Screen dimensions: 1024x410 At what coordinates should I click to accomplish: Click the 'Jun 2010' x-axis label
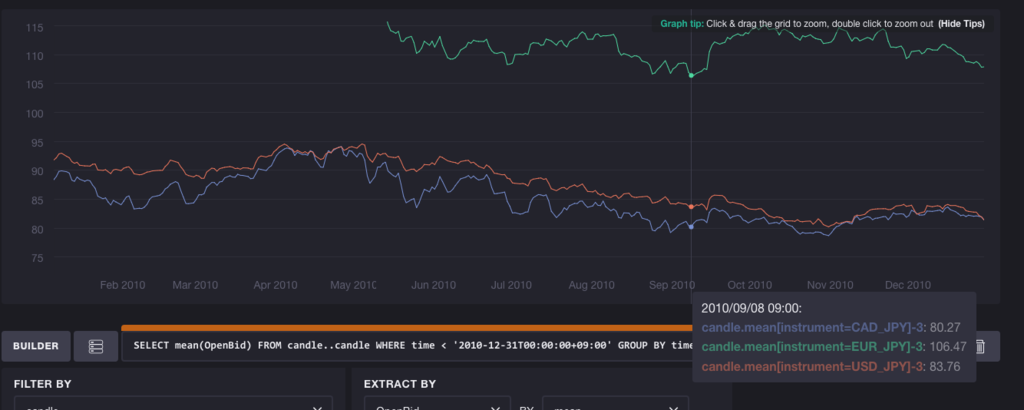(x=434, y=285)
